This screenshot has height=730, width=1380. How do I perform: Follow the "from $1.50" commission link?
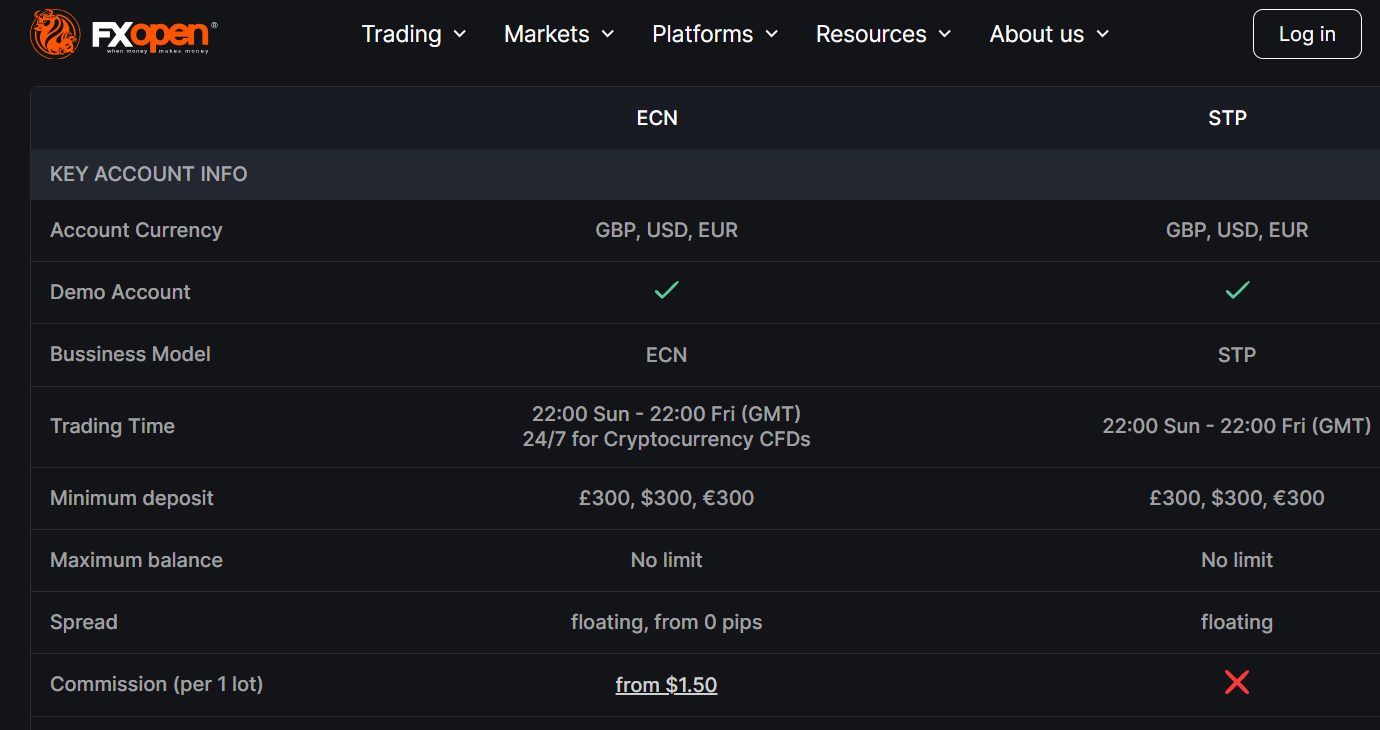click(x=666, y=685)
